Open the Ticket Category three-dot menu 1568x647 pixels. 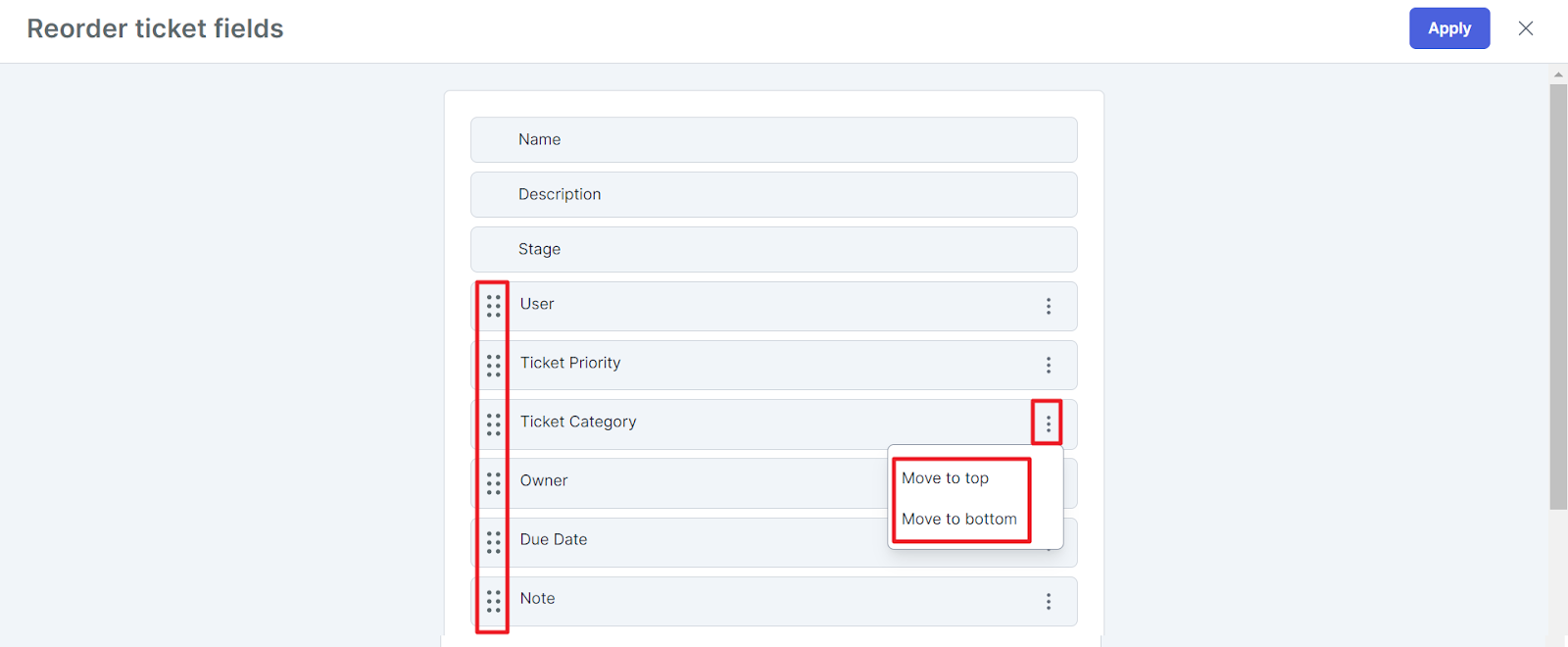[x=1048, y=423]
